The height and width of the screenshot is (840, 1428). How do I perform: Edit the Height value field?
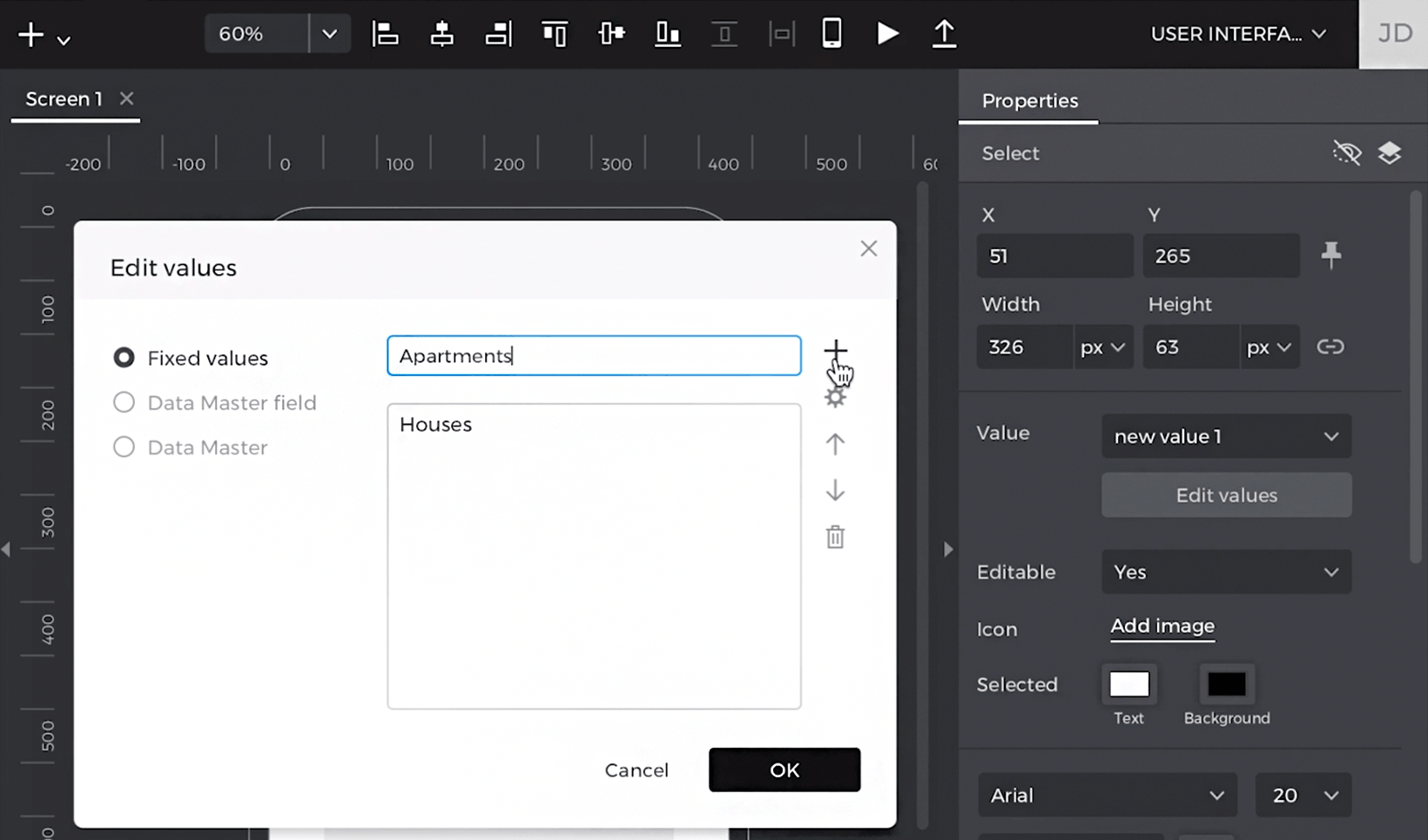(x=1190, y=347)
